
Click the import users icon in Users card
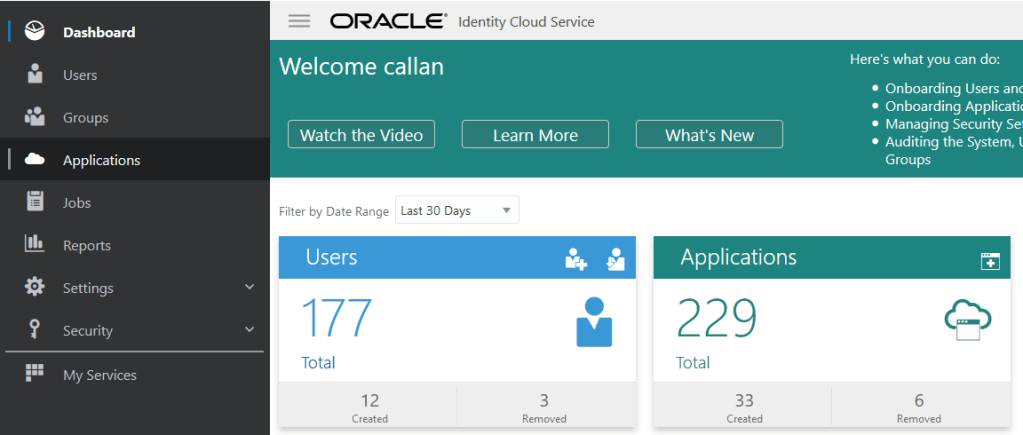click(x=614, y=260)
